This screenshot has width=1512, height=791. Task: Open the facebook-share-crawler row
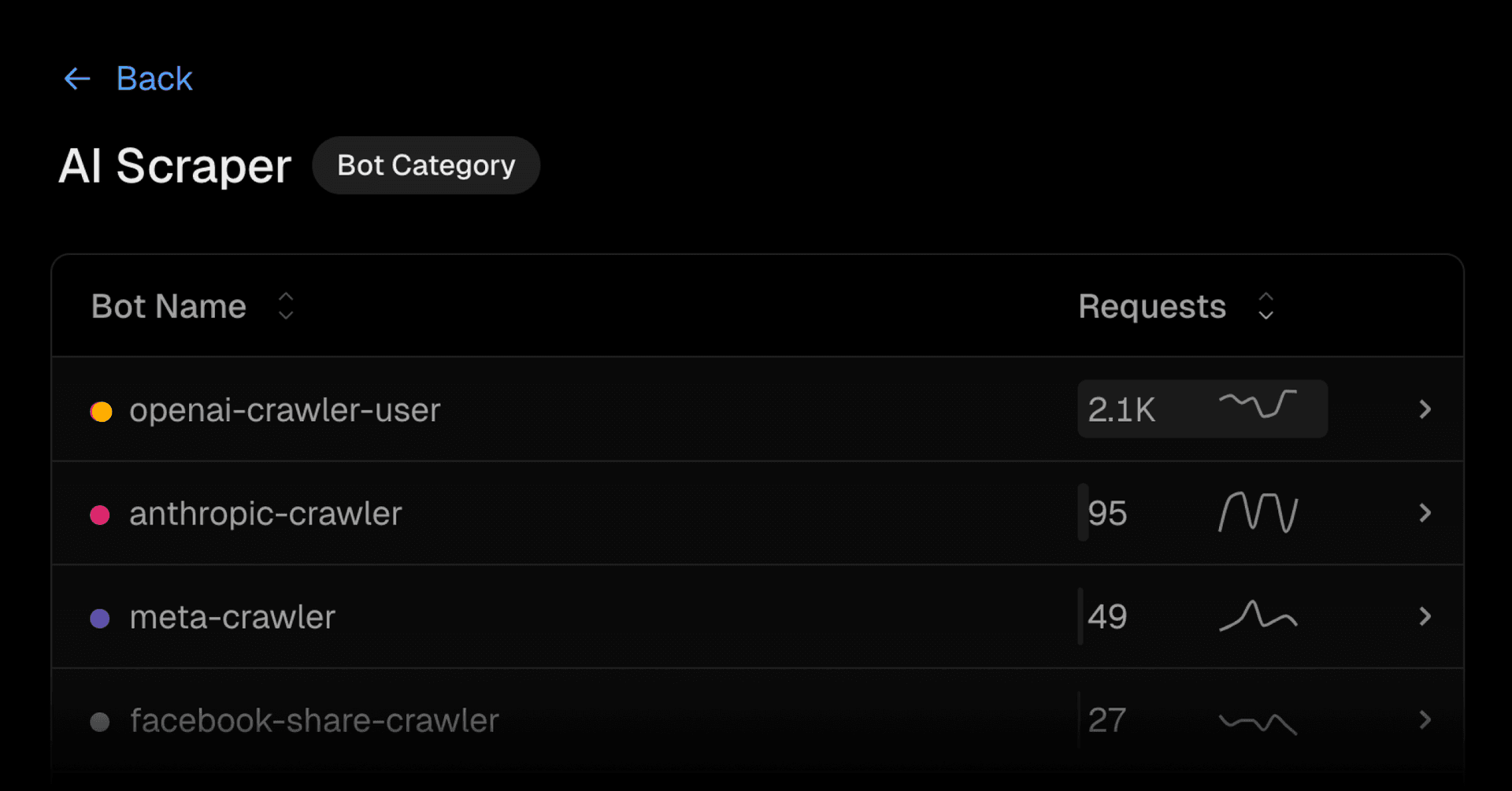click(x=314, y=721)
